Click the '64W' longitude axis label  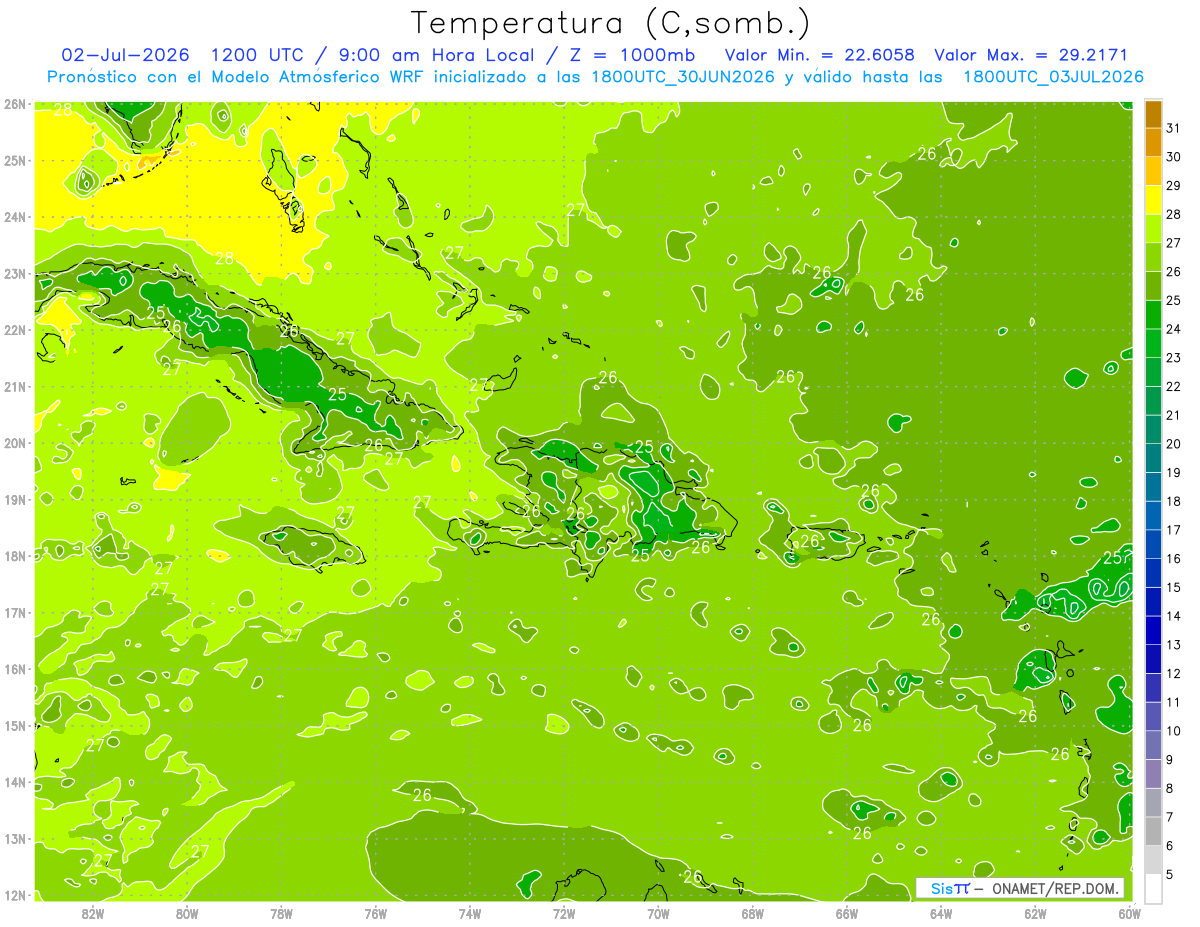coord(941,913)
